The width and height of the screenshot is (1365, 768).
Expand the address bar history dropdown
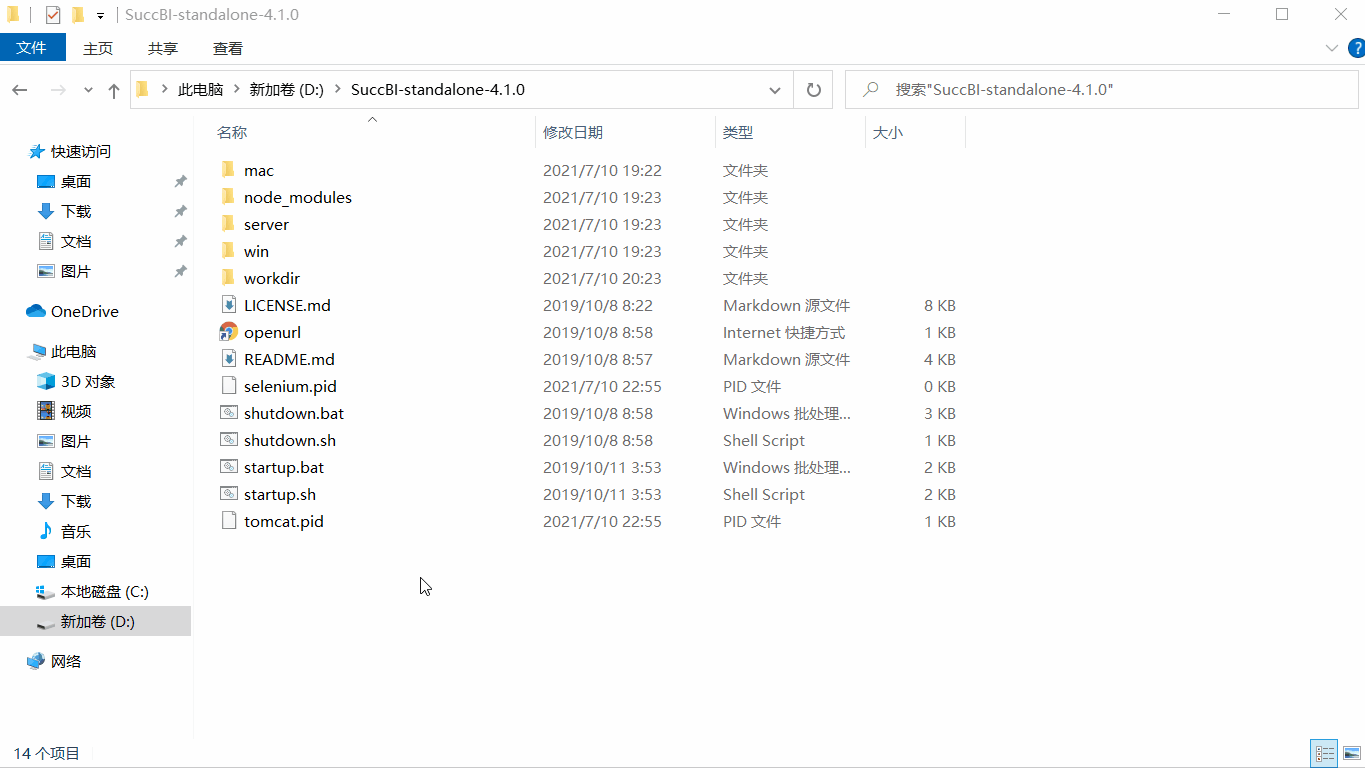pyautogui.click(x=775, y=90)
